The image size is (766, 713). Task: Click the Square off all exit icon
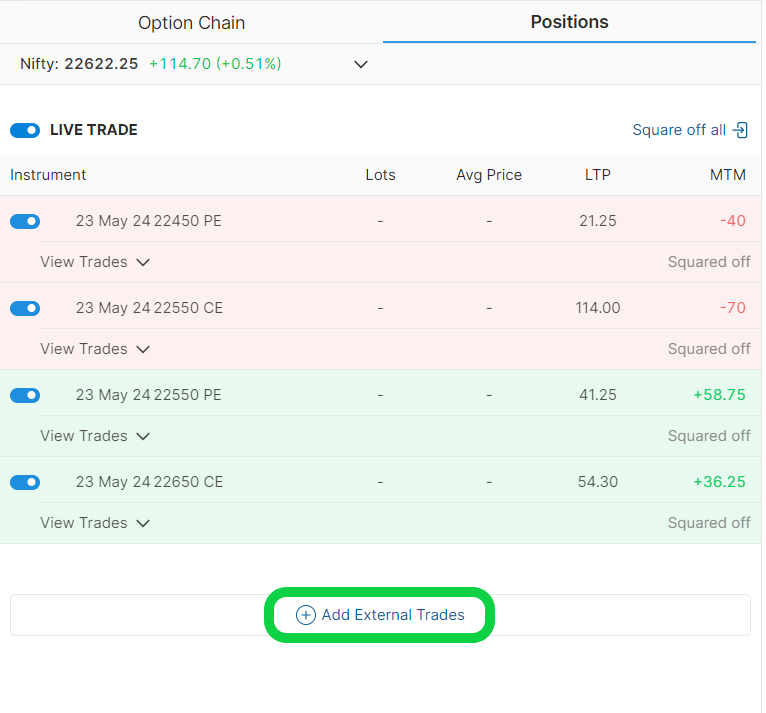click(x=740, y=130)
